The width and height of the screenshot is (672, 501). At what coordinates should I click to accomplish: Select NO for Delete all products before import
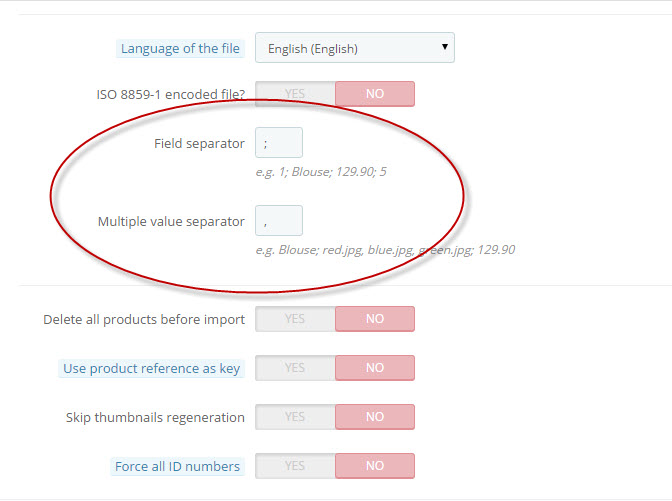pos(375,319)
